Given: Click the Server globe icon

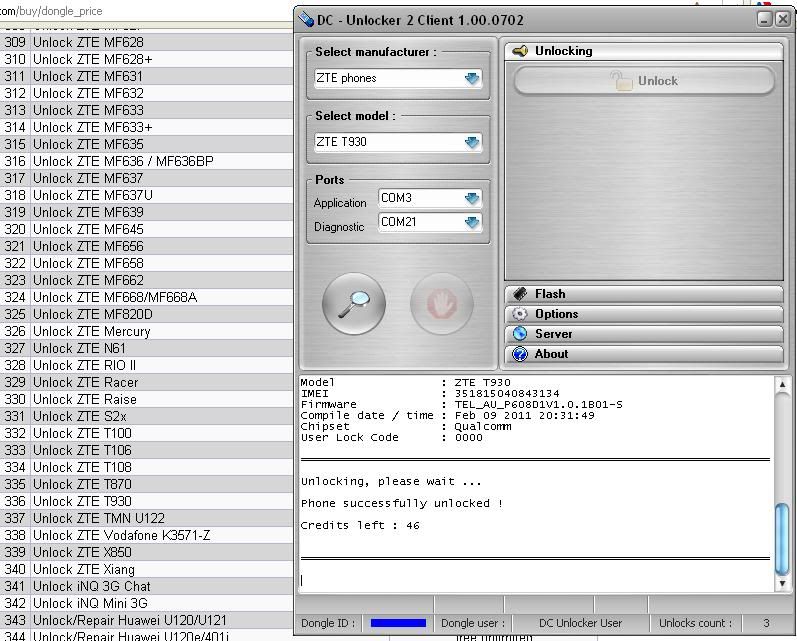Looking at the screenshot, I should click(x=520, y=334).
